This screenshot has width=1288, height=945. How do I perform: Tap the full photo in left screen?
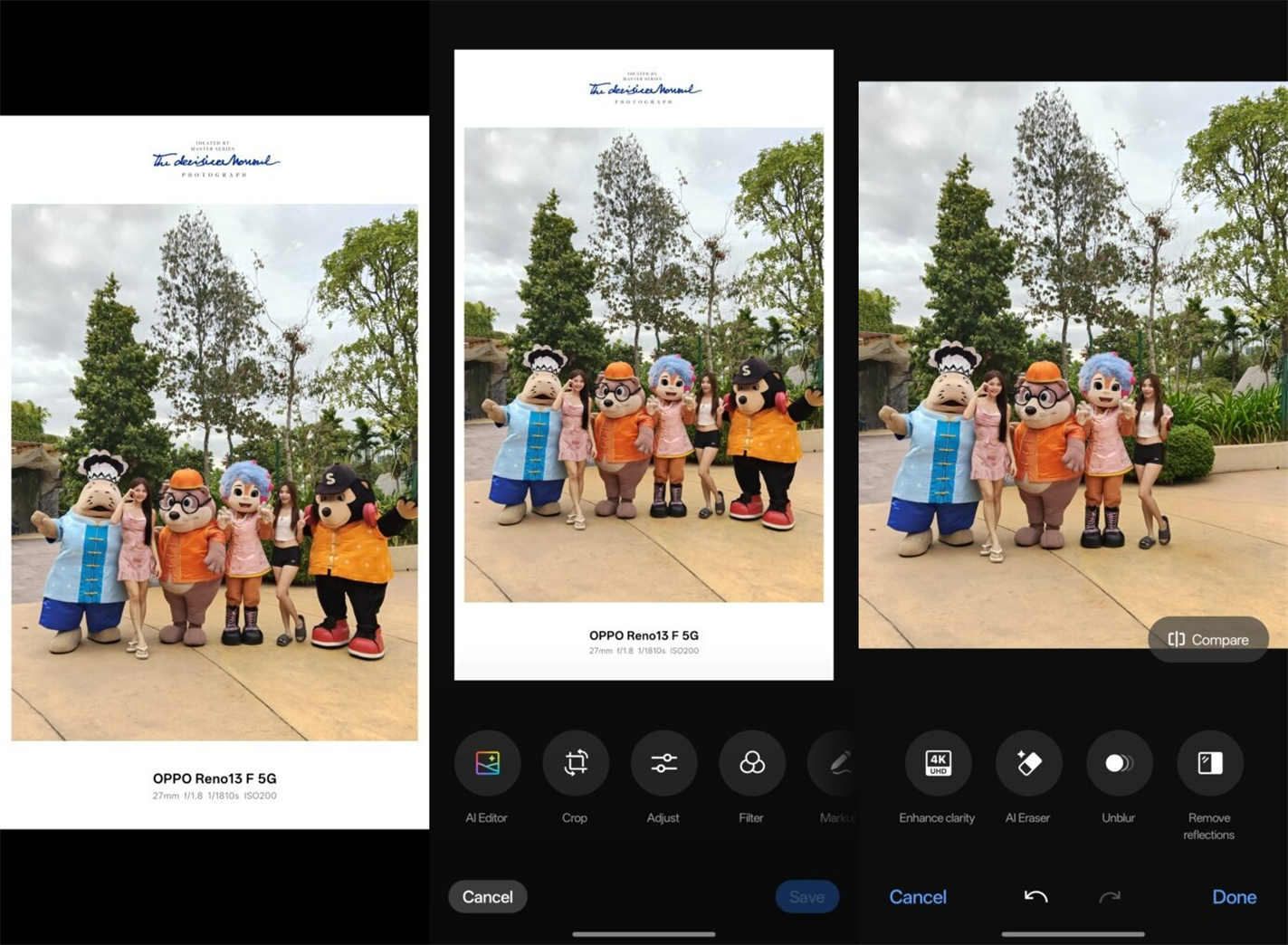point(215,472)
